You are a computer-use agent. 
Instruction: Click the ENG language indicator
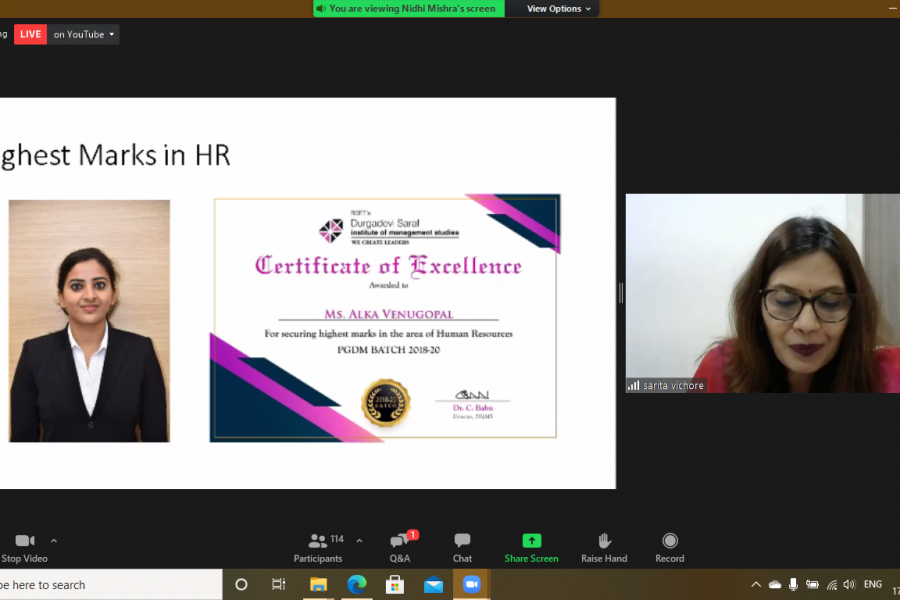pos(873,584)
